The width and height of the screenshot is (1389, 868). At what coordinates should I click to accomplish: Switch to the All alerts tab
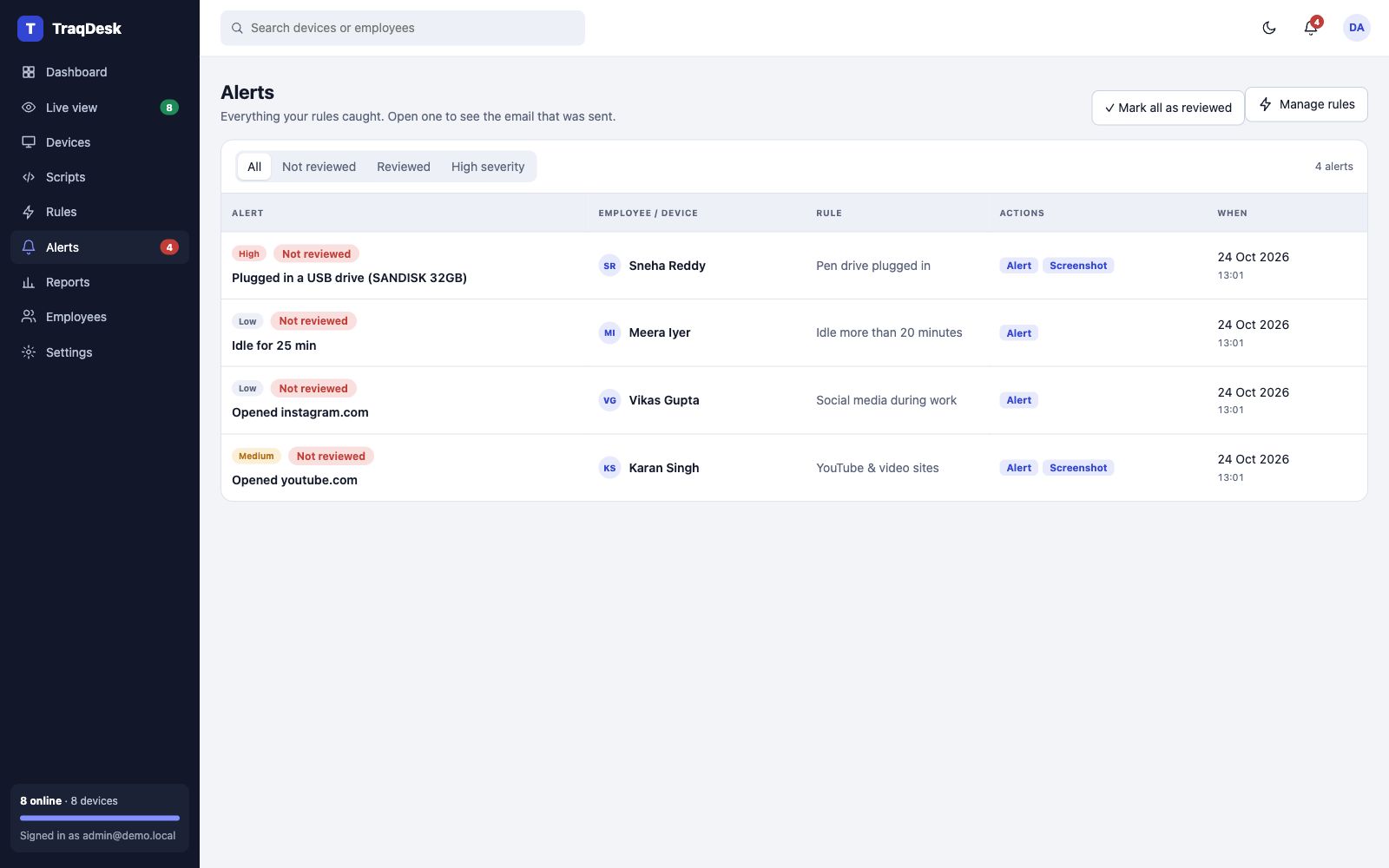254,167
